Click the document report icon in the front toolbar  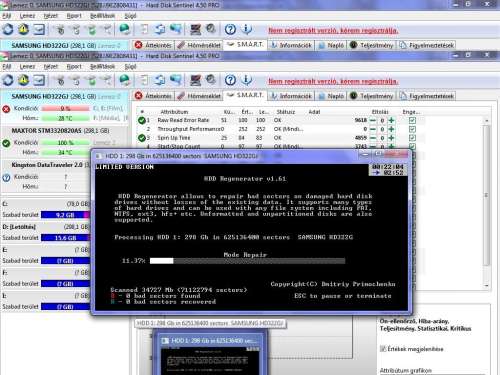tap(144, 80)
